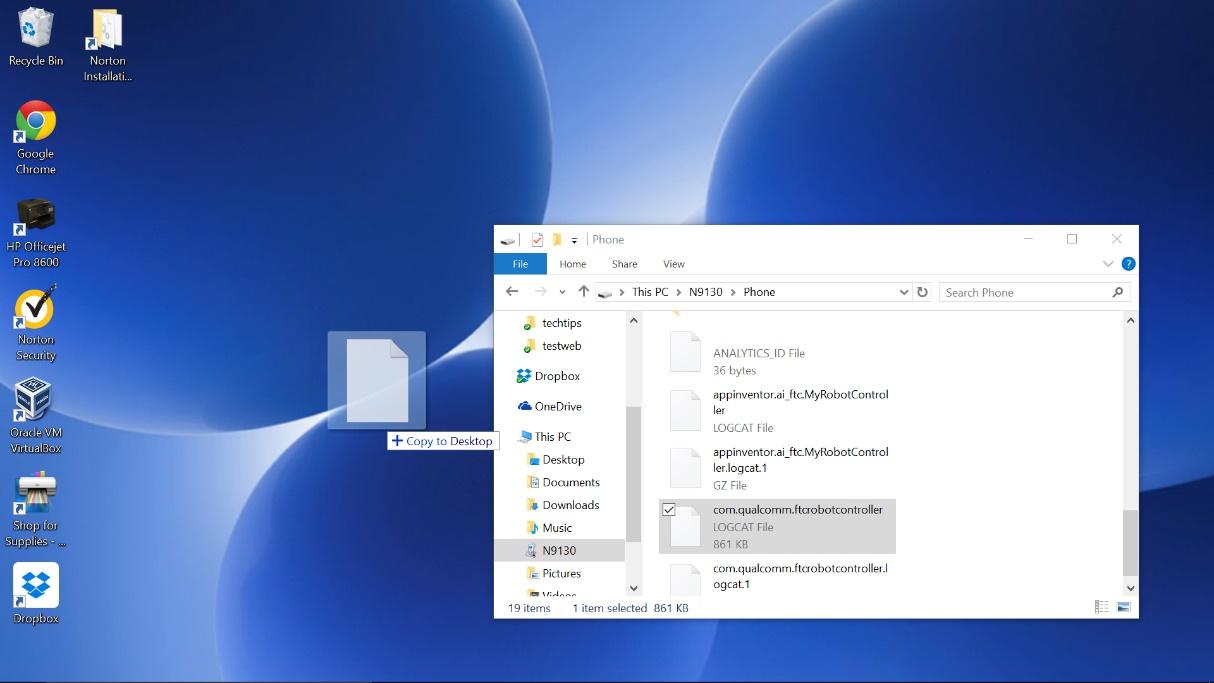Click Phone in address breadcrumb
Image resolution: width=1214 pixels, height=683 pixels.
click(759, 292)
